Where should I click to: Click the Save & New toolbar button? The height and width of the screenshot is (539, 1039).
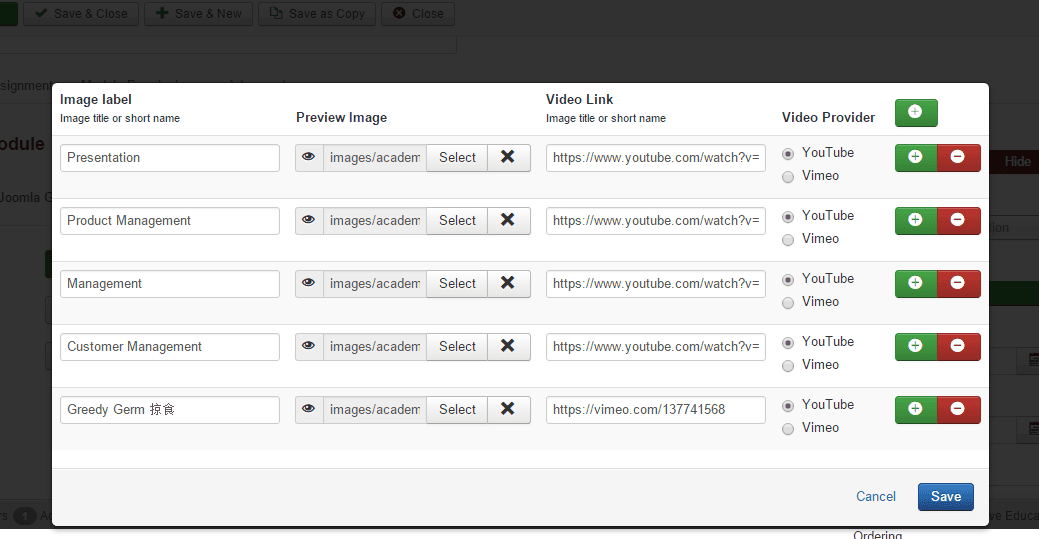click(x=198, y=14)
